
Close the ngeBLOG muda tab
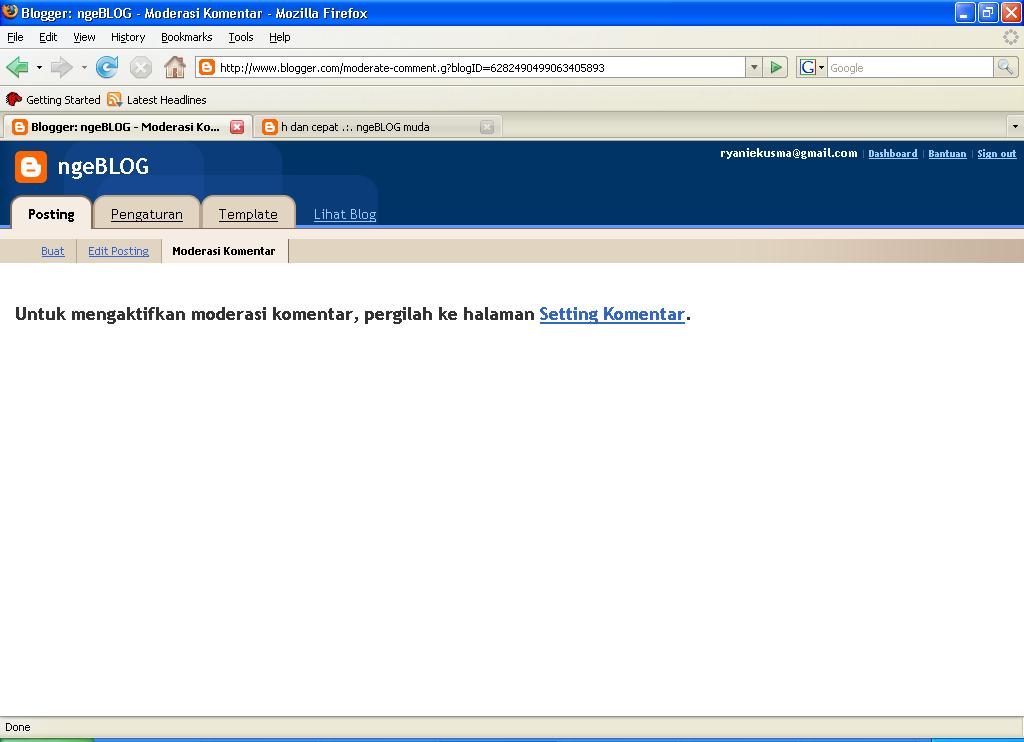[x=487, y=127]
